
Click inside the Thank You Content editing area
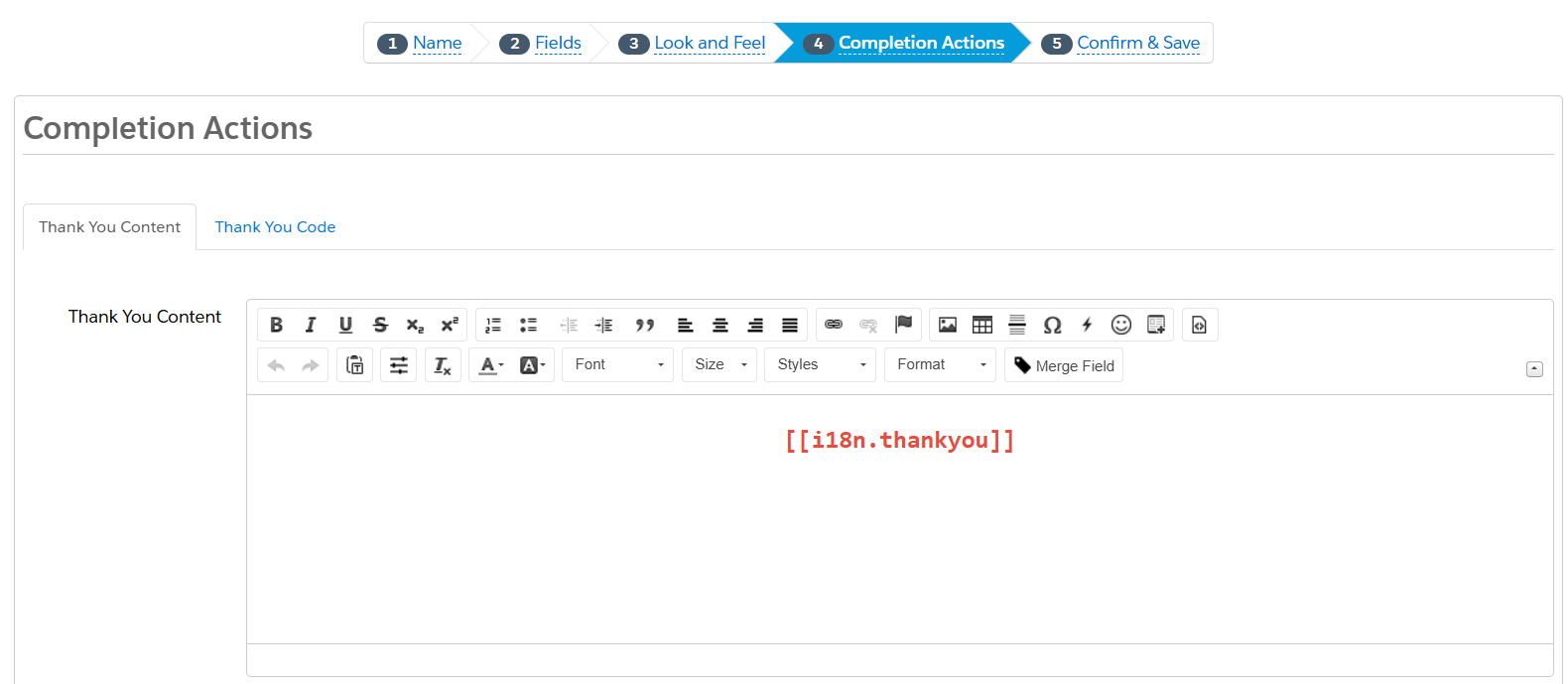pos(899,536)
